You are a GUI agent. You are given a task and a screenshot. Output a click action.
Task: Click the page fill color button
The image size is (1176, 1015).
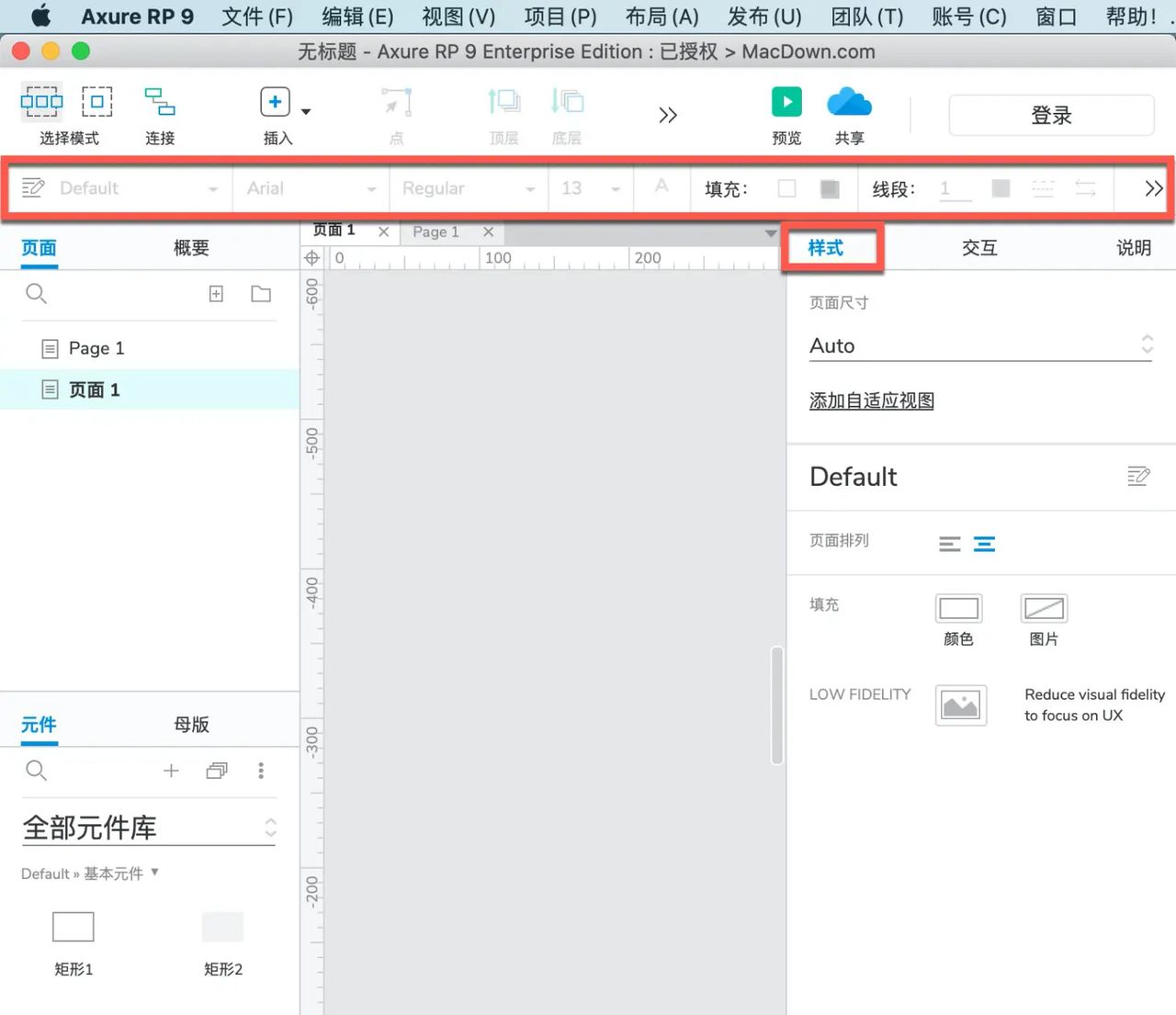[x=958, y=608]
